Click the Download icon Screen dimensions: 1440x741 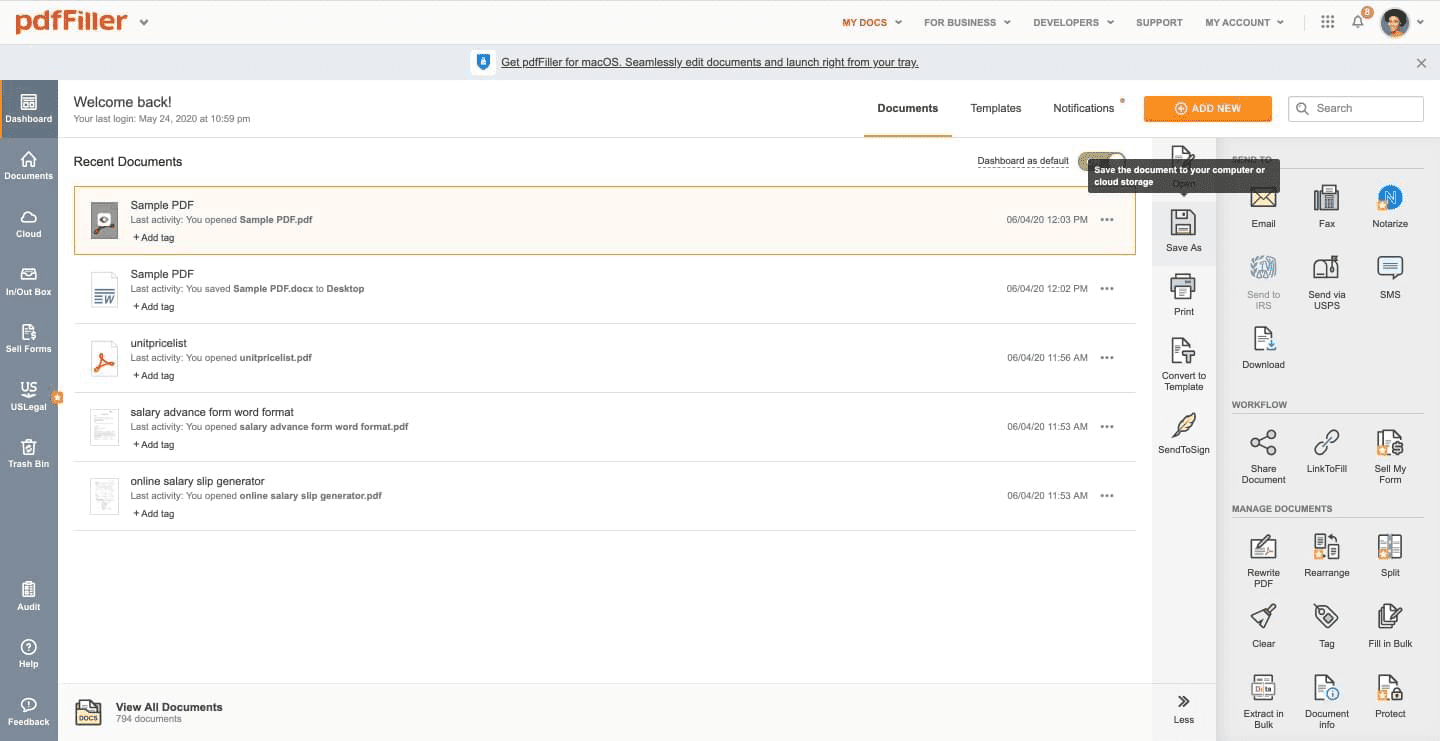(x=1263, y=338)
